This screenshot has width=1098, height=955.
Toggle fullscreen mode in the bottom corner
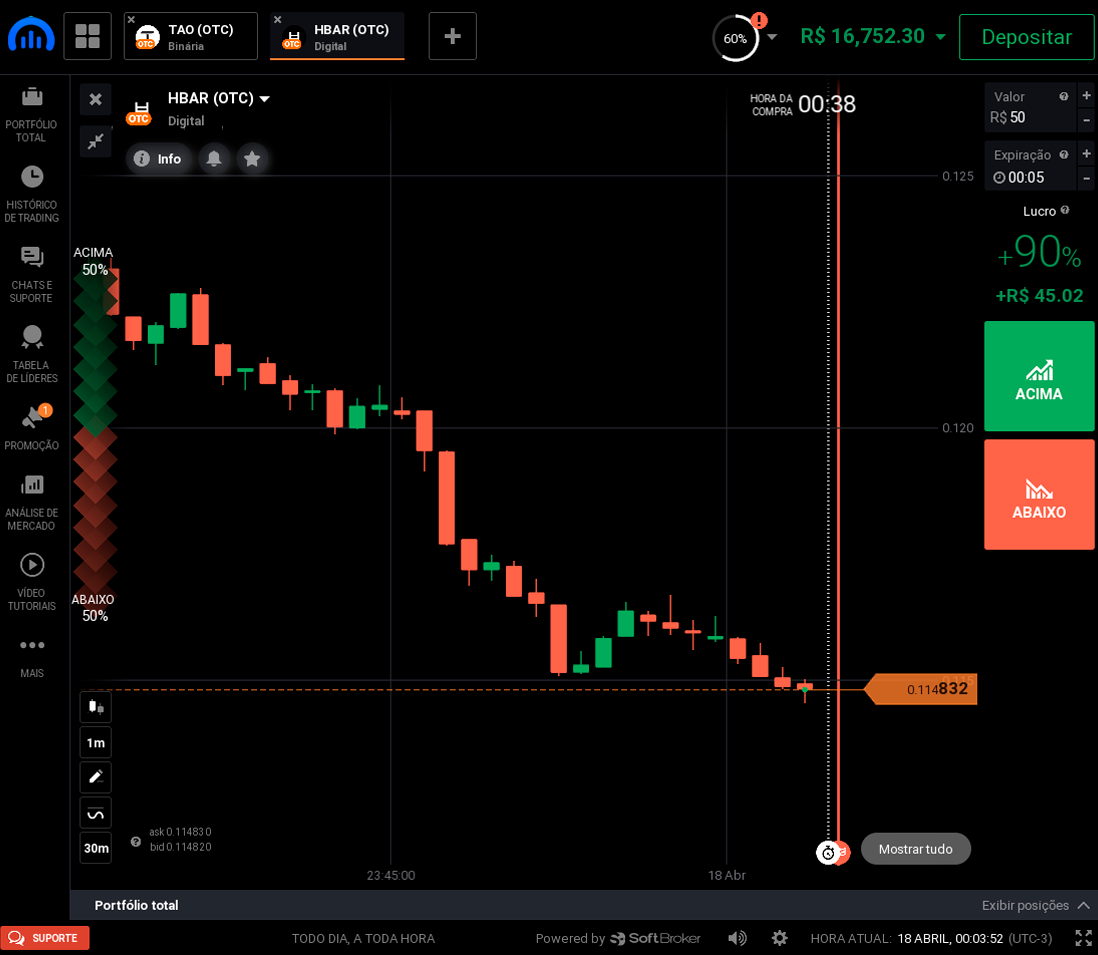[1083, 938]
